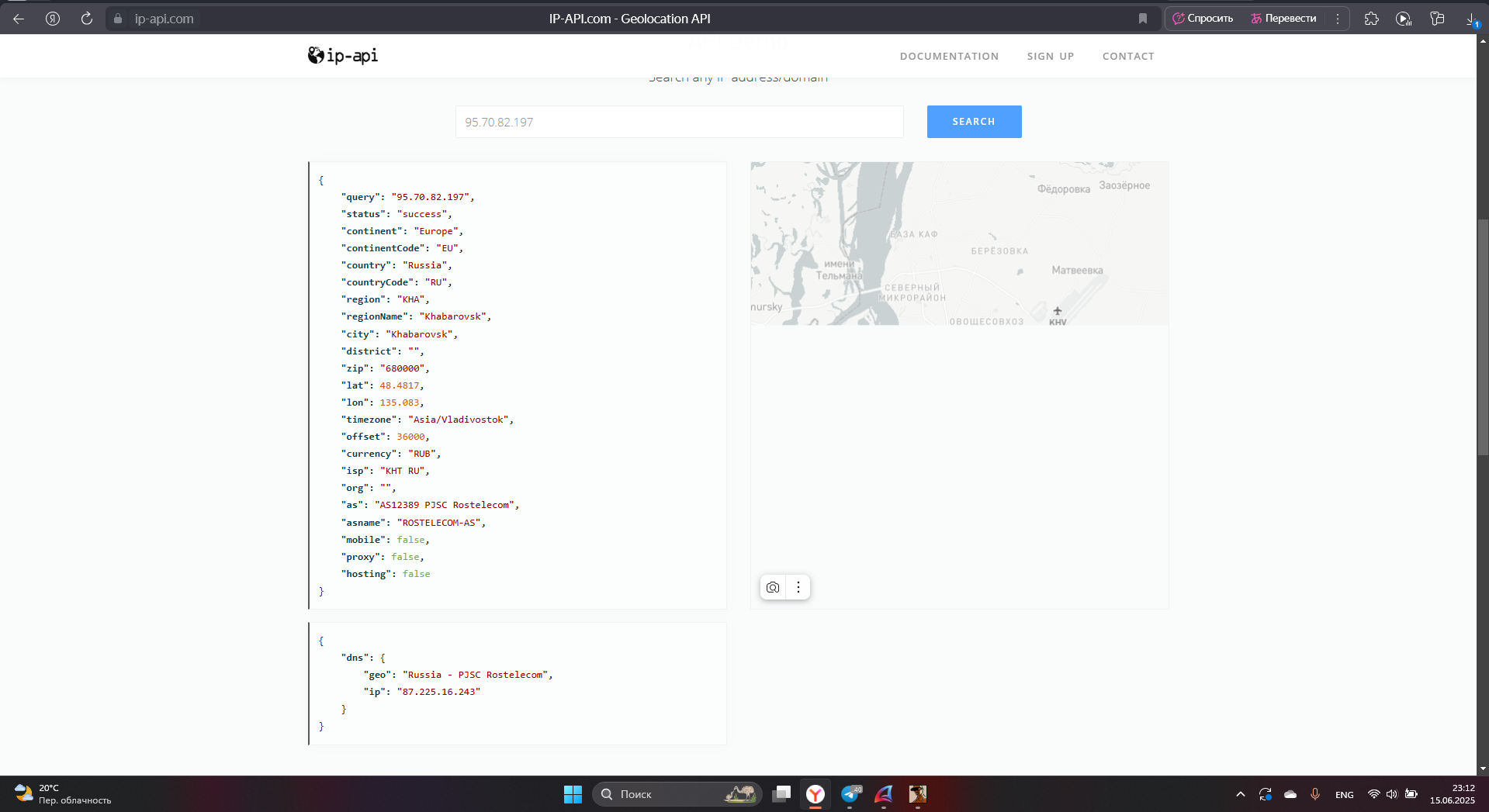Image resolution: width=1489 pixels, height=812 pixels.
Task: Click the KHV airport marker on map
Action: coord(1058,316)
